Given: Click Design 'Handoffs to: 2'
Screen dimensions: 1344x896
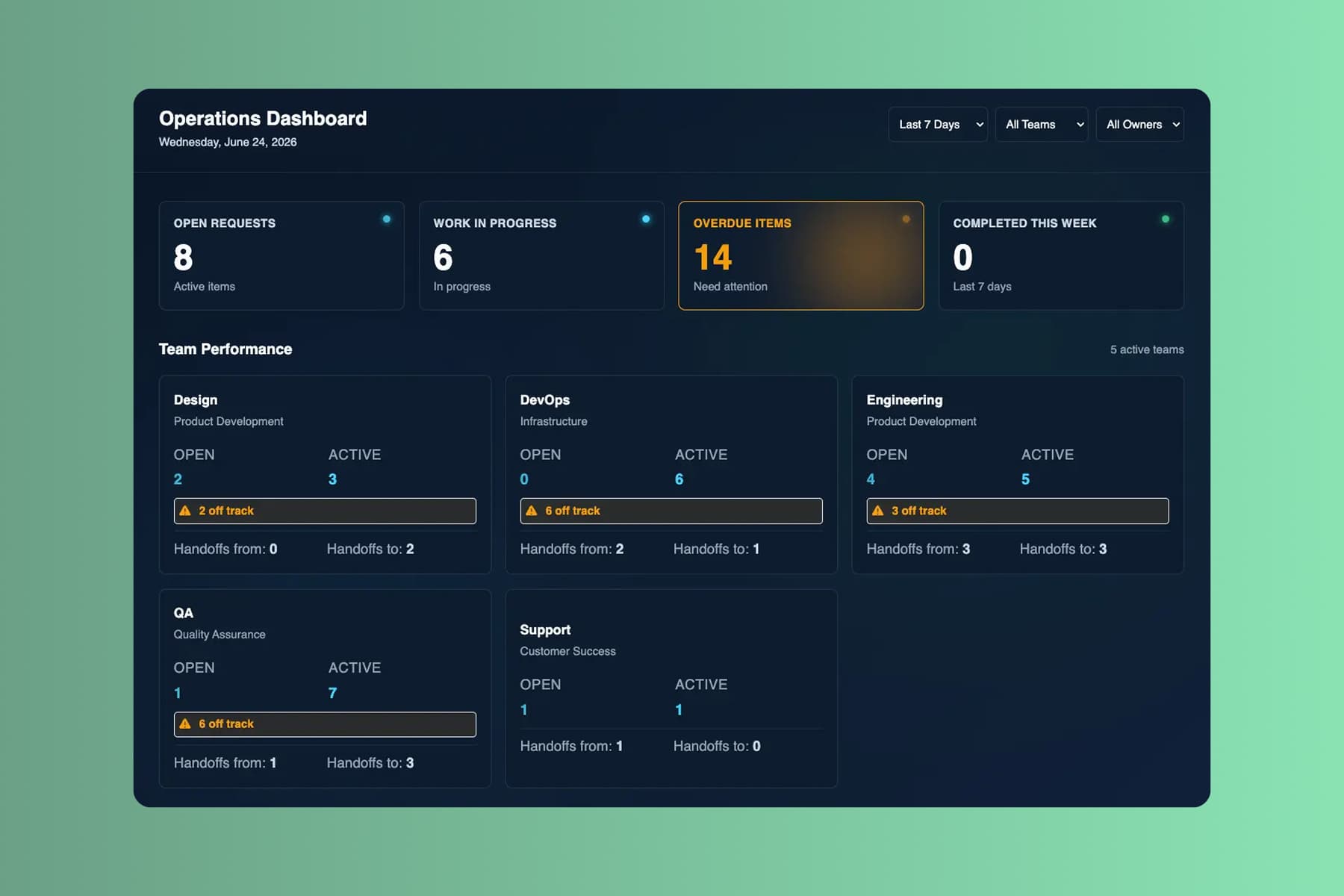Looking at the screenshot, I should coord(370,549).
